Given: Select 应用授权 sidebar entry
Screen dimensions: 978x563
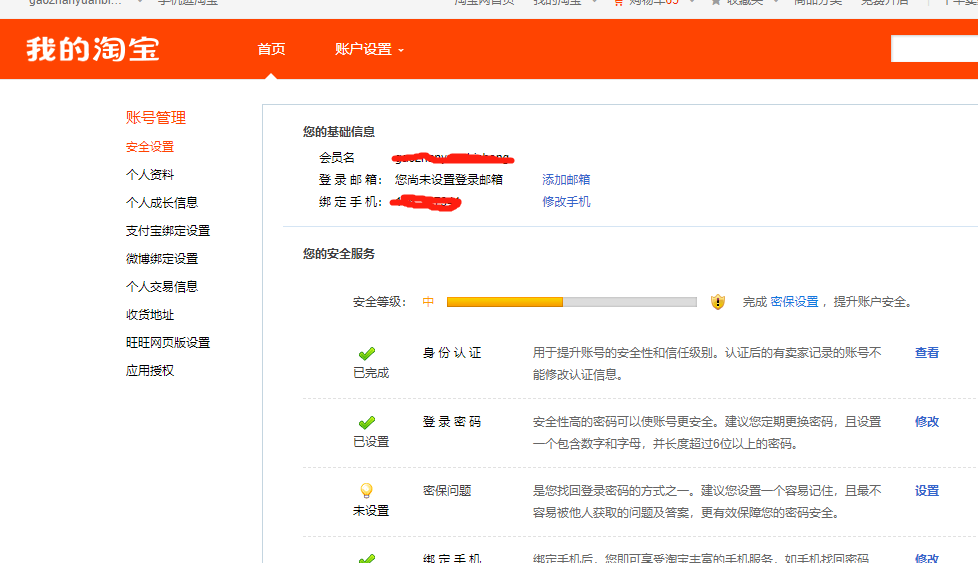Looking at the screenshot, I should [x=150, y=371].
